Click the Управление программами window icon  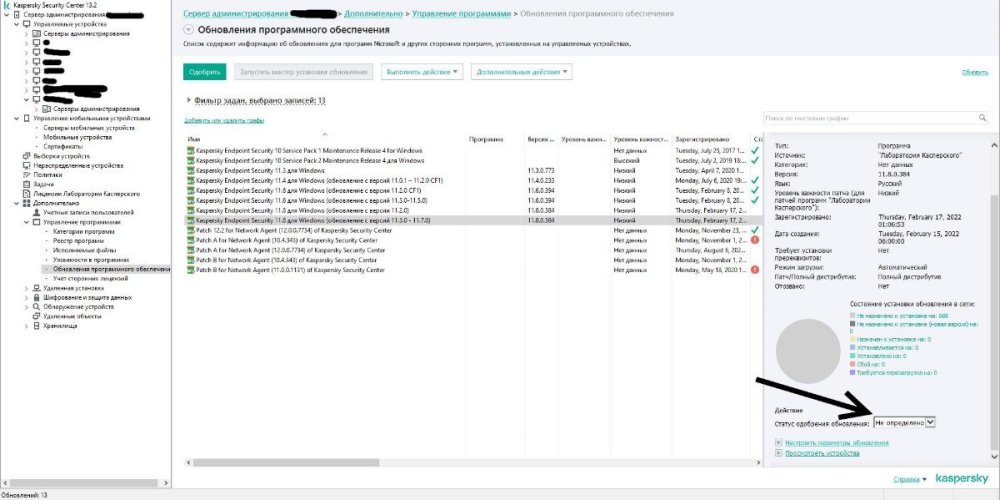click(x=36, y=222)
